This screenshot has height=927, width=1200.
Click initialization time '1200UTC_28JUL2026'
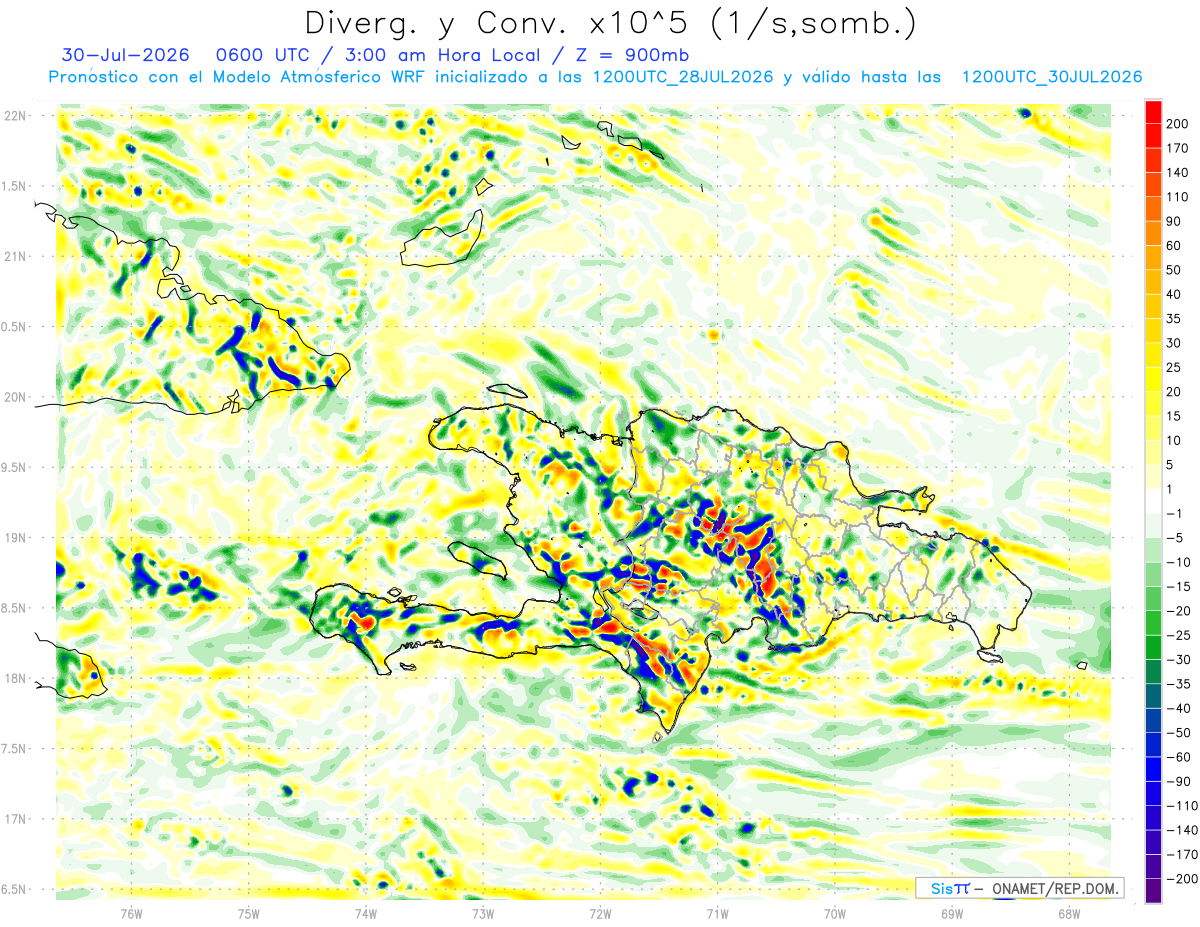tap(683, 77)
